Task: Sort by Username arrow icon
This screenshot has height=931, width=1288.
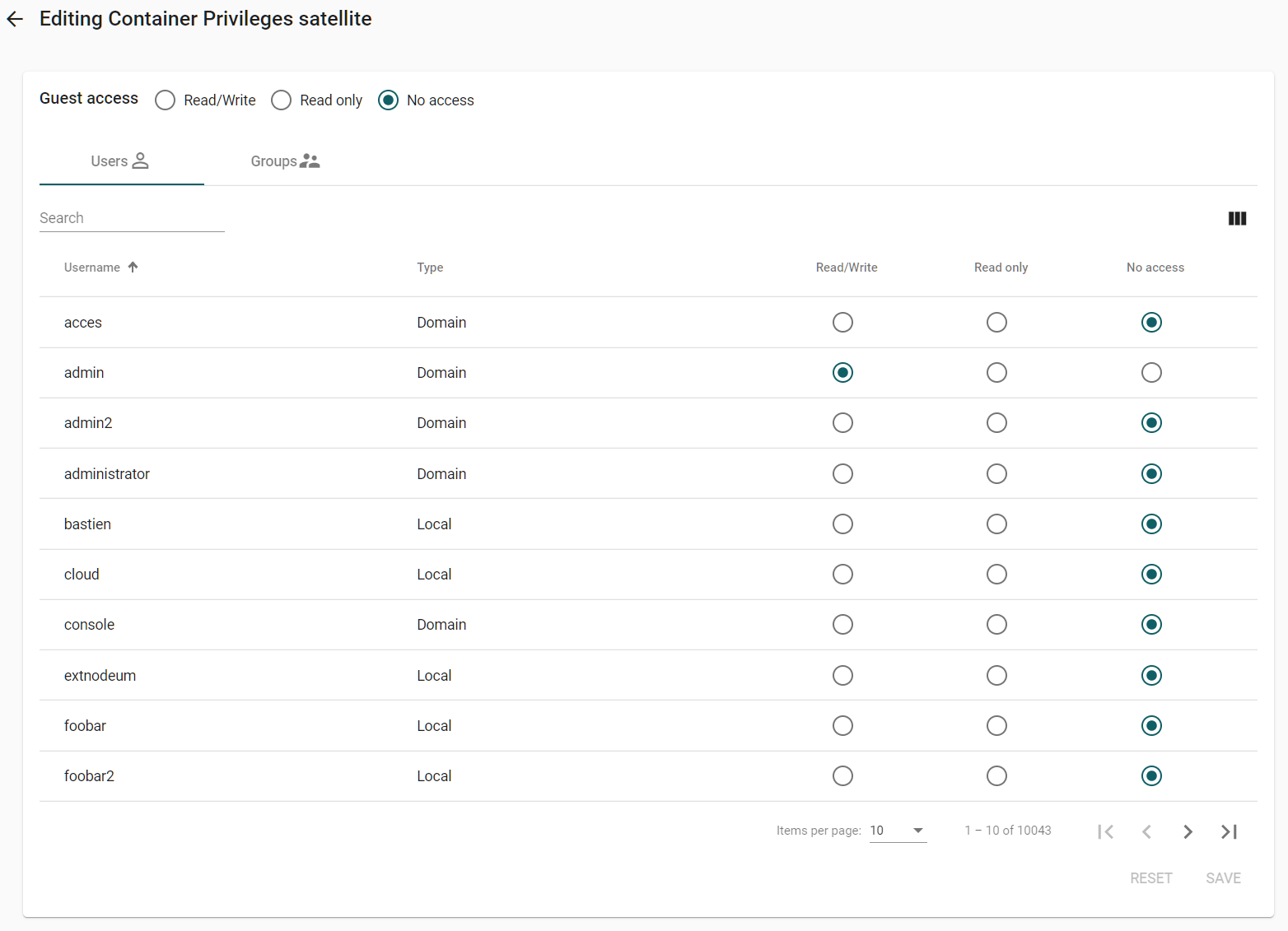Action: 133,268
